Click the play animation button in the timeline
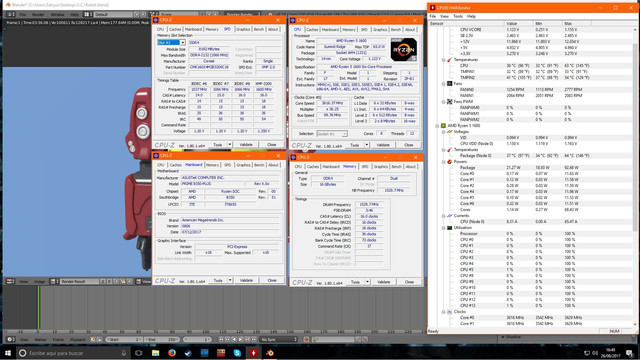Screen dimensions: 640x360 (241, 339)
